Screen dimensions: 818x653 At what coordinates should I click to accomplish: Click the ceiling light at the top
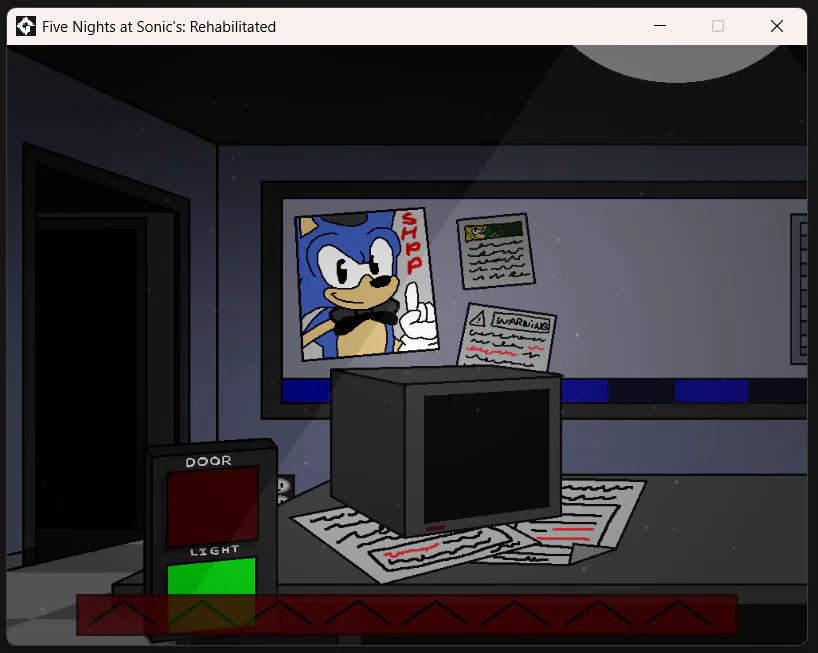coord(678,62)
